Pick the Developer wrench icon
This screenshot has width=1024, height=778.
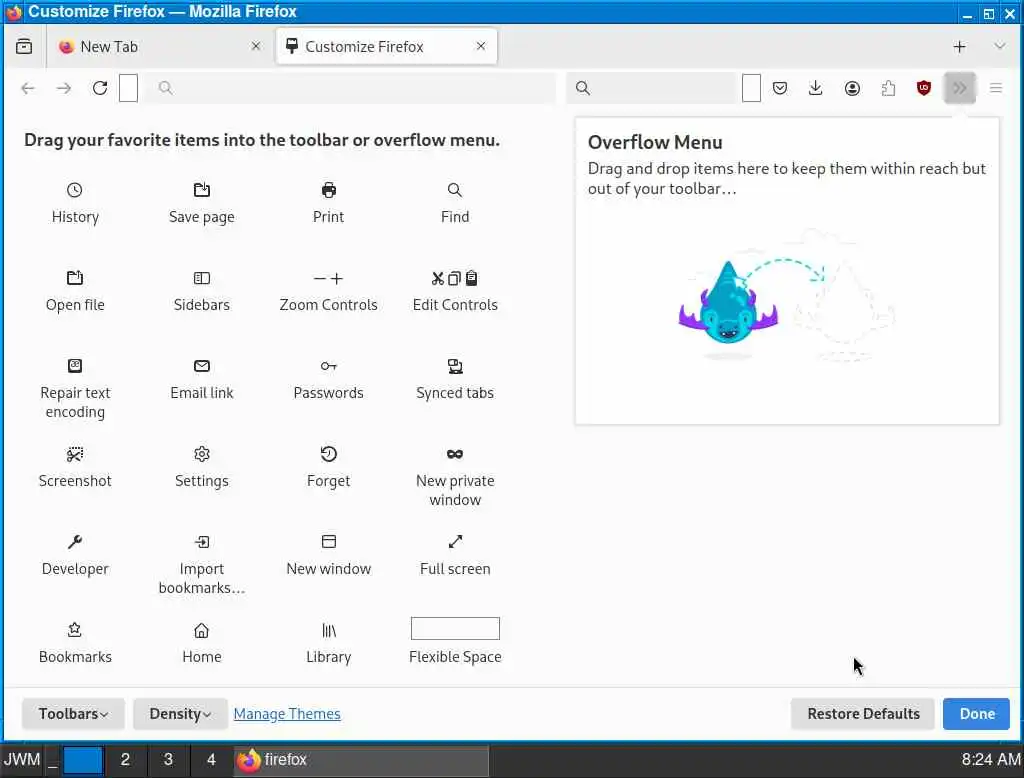(x=75, y=542)
